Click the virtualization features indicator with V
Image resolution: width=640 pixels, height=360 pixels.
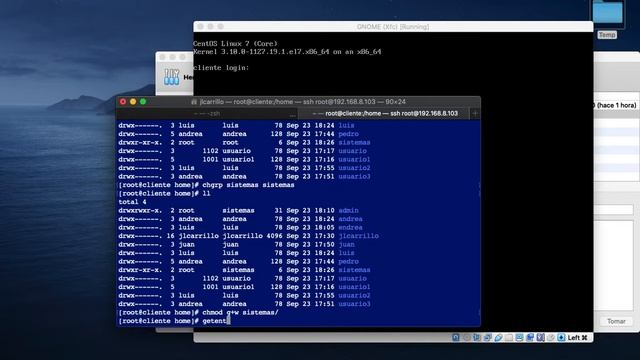tap(540, 338)
